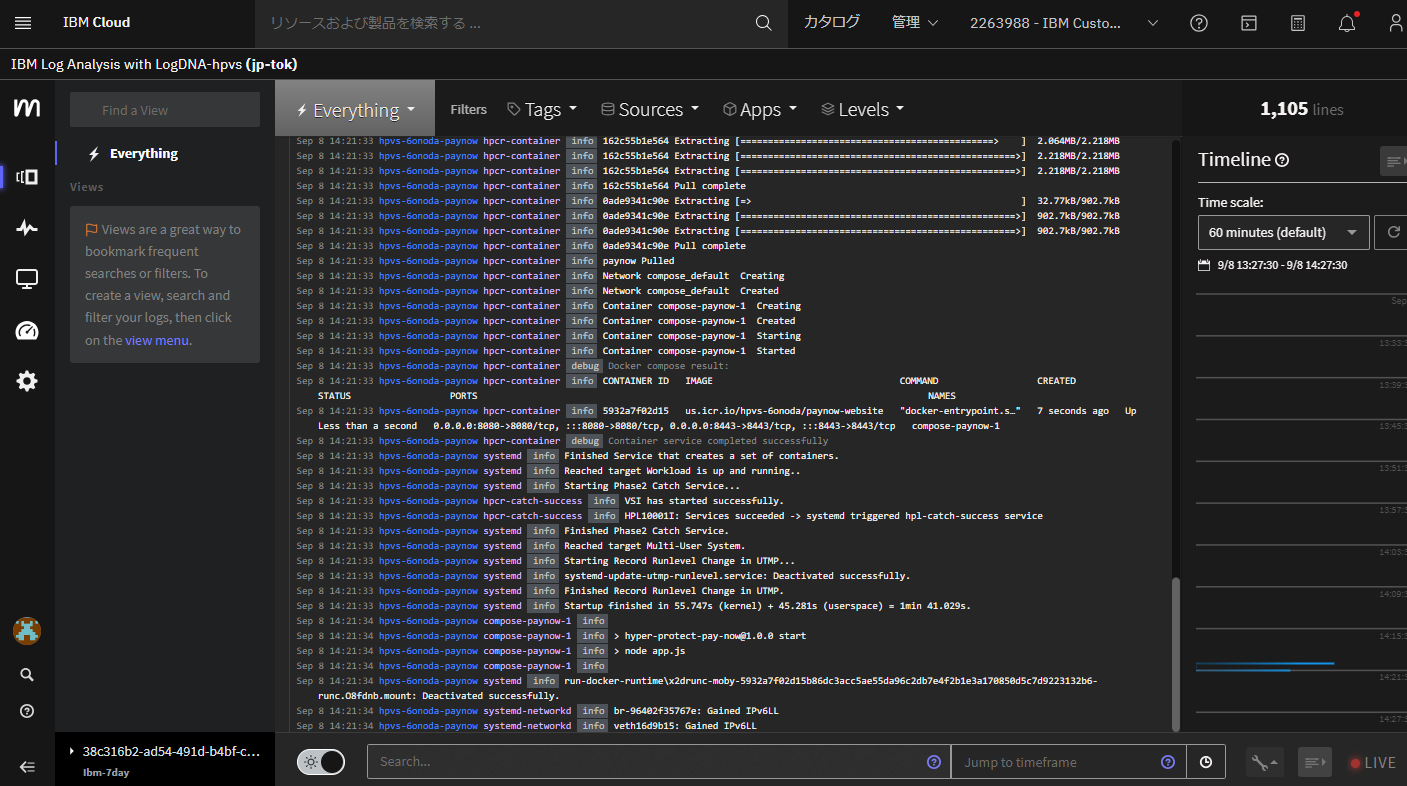Follow the view menu link

(x=157, y=340)
